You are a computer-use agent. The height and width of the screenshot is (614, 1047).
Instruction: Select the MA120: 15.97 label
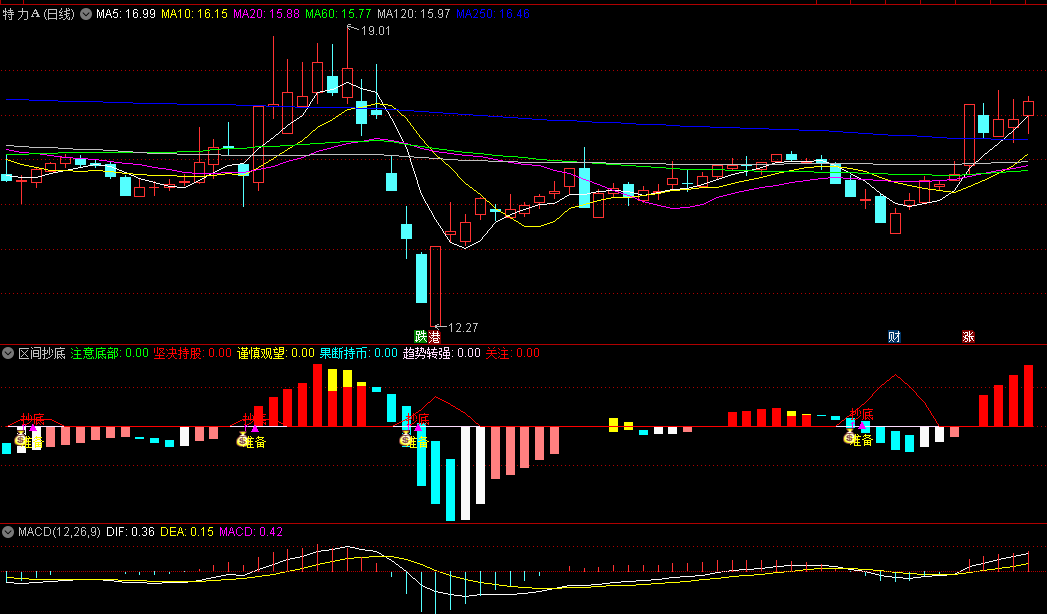pos(414,14)
